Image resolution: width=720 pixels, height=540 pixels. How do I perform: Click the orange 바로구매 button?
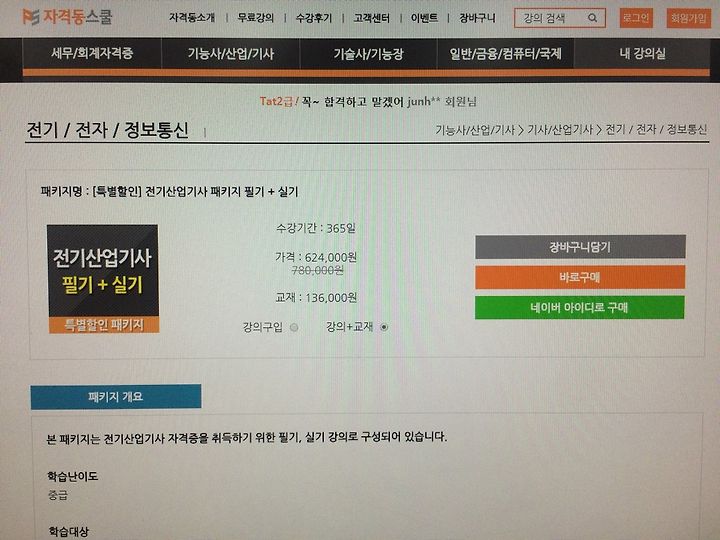(580, 277)
